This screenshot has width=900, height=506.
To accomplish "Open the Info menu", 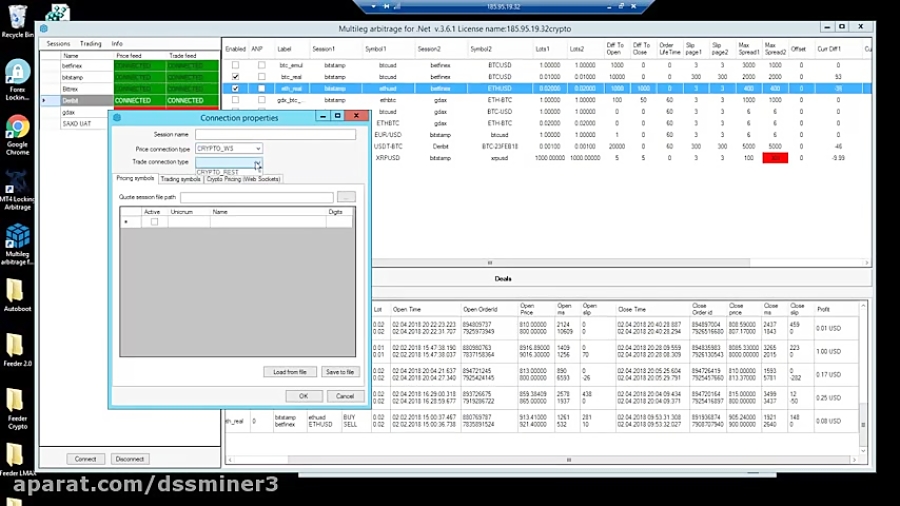I will click(x=117, y=44).
